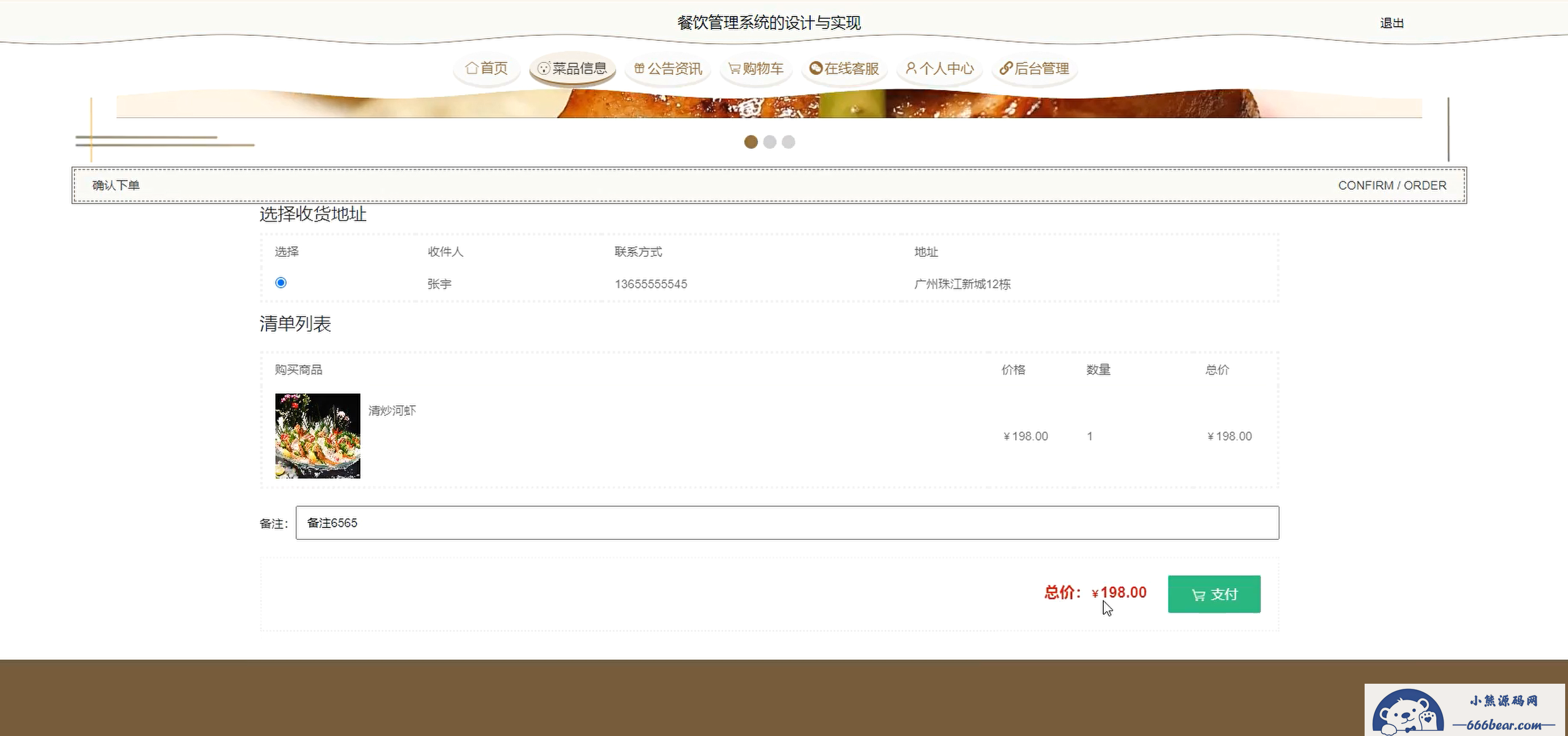Click the 清炒河虾 dish thumbnail
Screen dimensions: 1568x736
coord(318,436)
